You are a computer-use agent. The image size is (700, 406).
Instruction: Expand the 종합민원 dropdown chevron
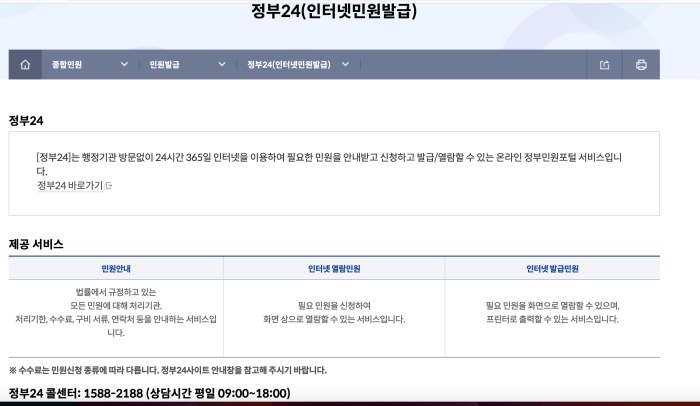pyautogui.click(x=124, y=64)
